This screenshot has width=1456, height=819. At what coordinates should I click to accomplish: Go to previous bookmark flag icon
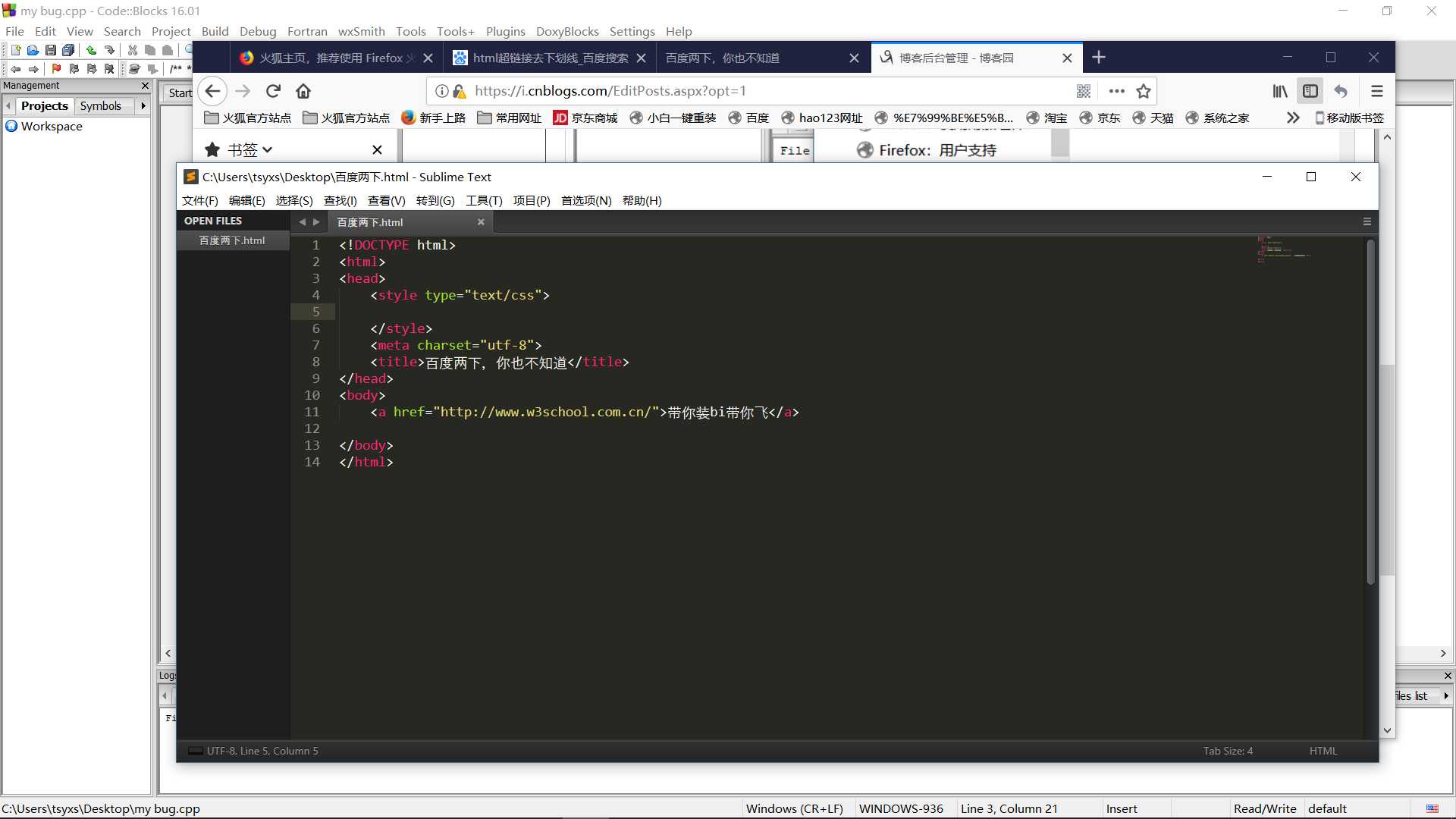tap(74, 69)
